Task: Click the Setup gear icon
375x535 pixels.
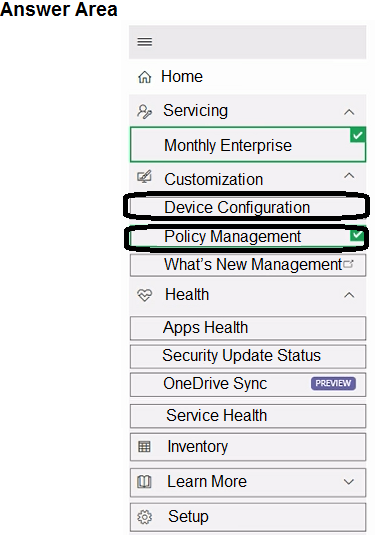Action: point(144,517)
